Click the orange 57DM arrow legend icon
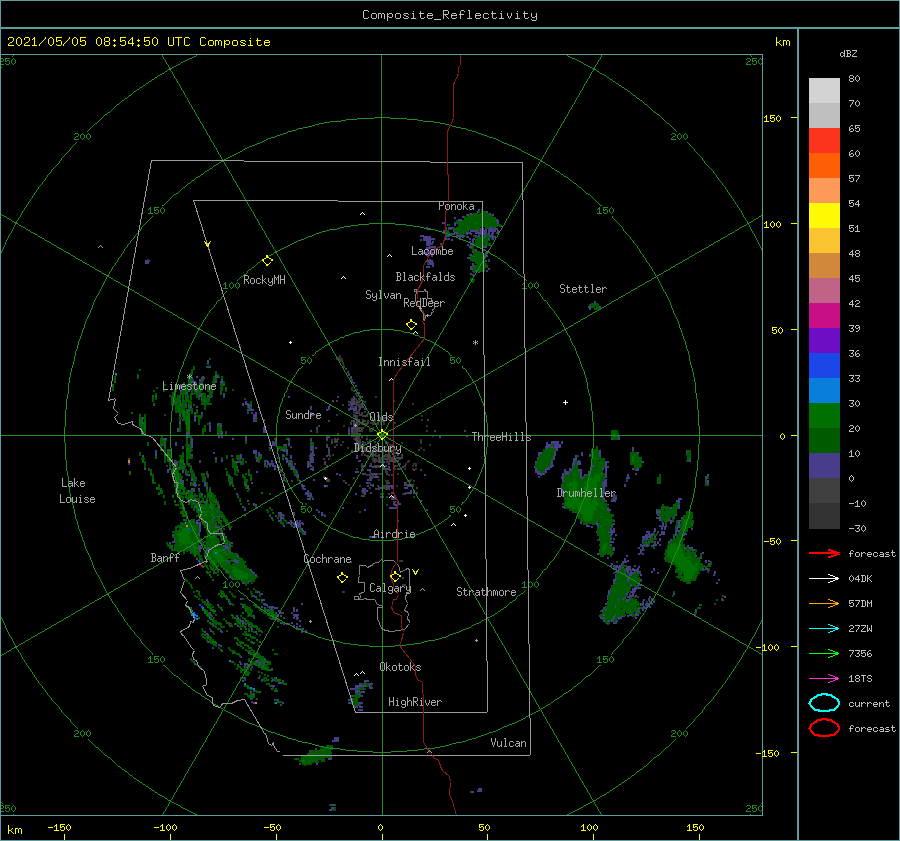Image resolution: width=900 pixels, height=841 pixels. (x=824, y=603)
